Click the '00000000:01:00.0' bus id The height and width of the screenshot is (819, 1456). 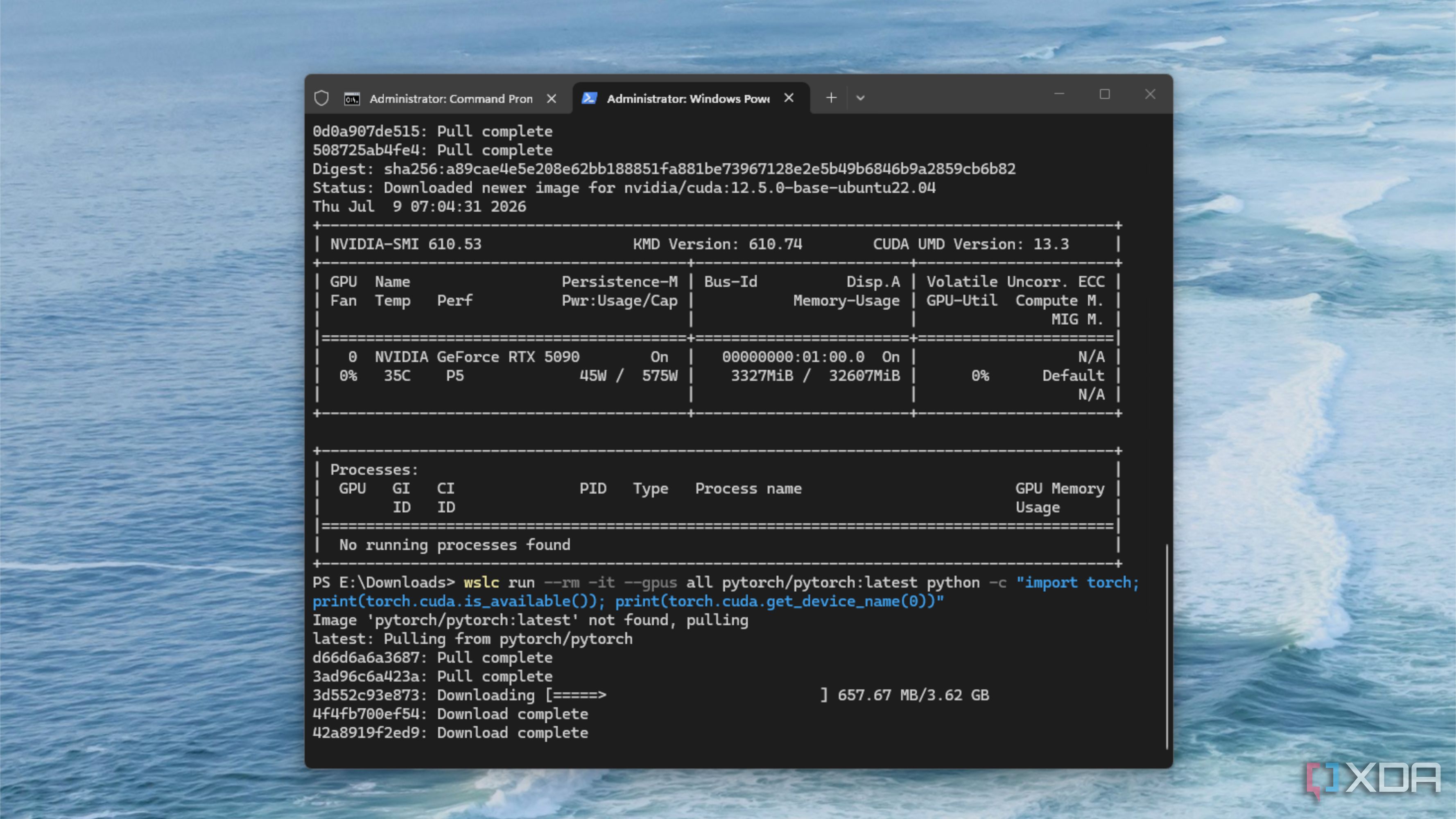click(x=793, y=357)
